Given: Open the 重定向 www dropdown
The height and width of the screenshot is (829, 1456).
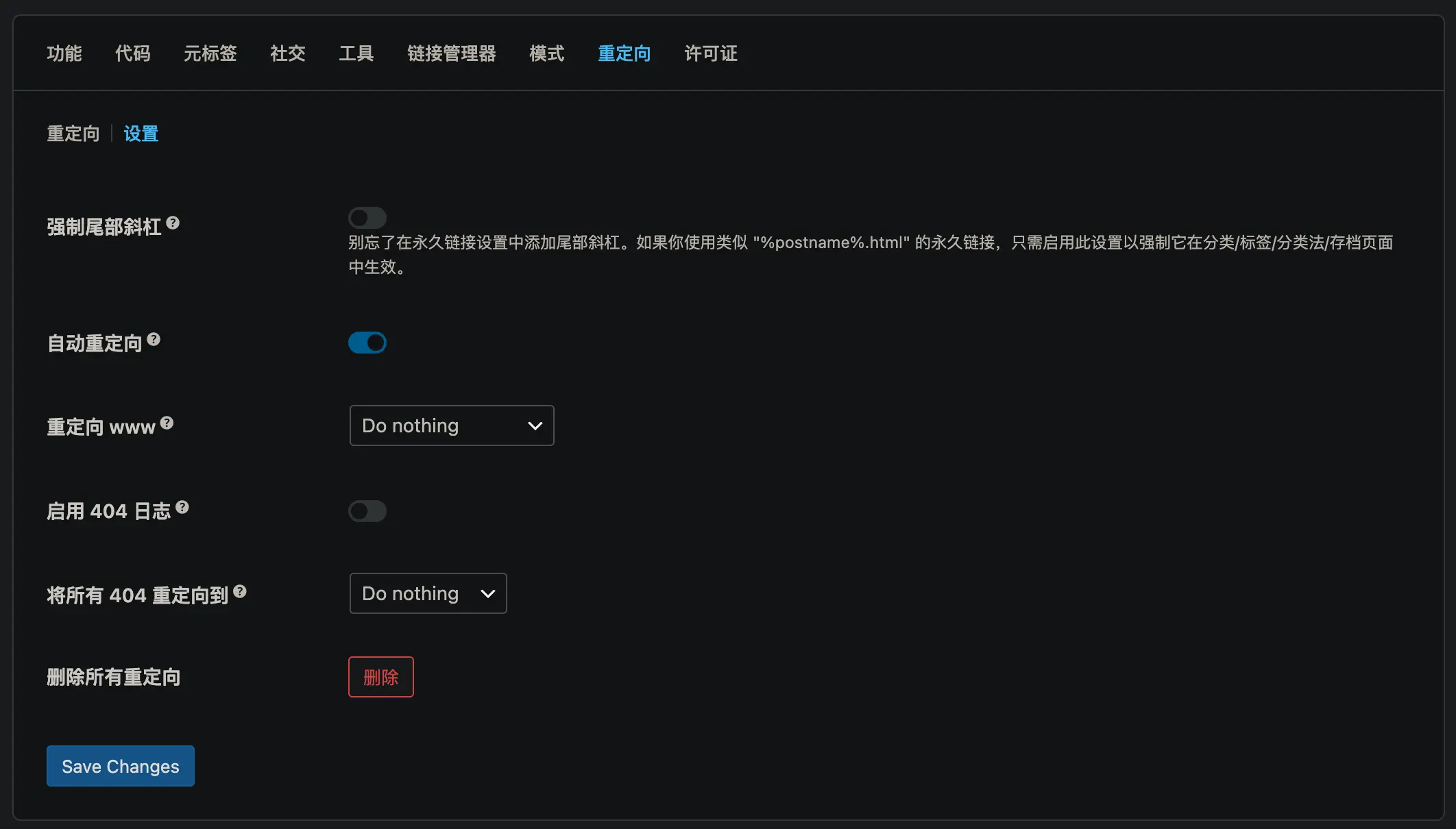Looking at the screenshot, I should pos(452,425).
